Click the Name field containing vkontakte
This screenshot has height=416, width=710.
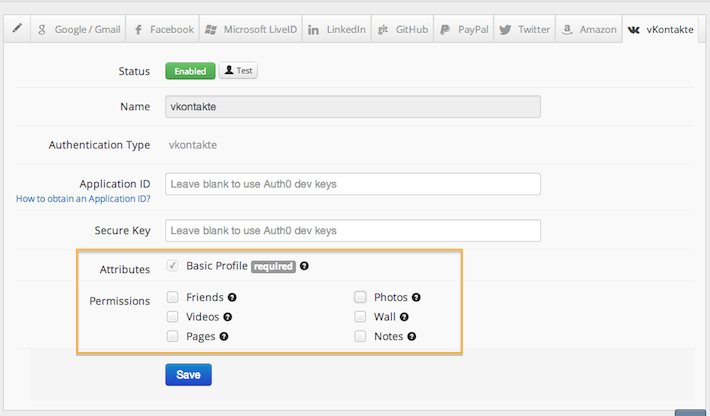tap(353, 107)
